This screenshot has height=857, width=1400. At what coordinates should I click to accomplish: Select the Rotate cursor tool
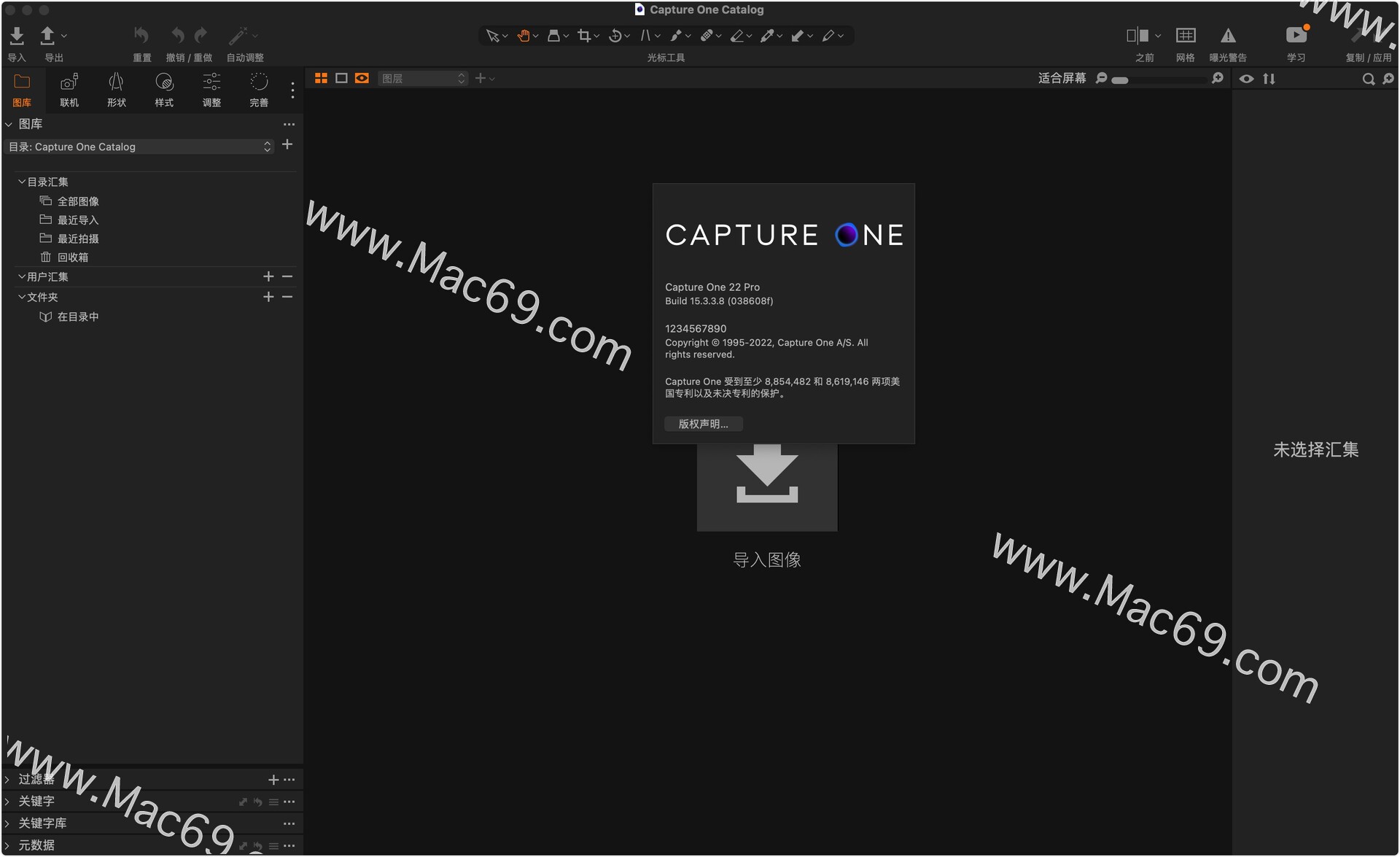point(615,36)
